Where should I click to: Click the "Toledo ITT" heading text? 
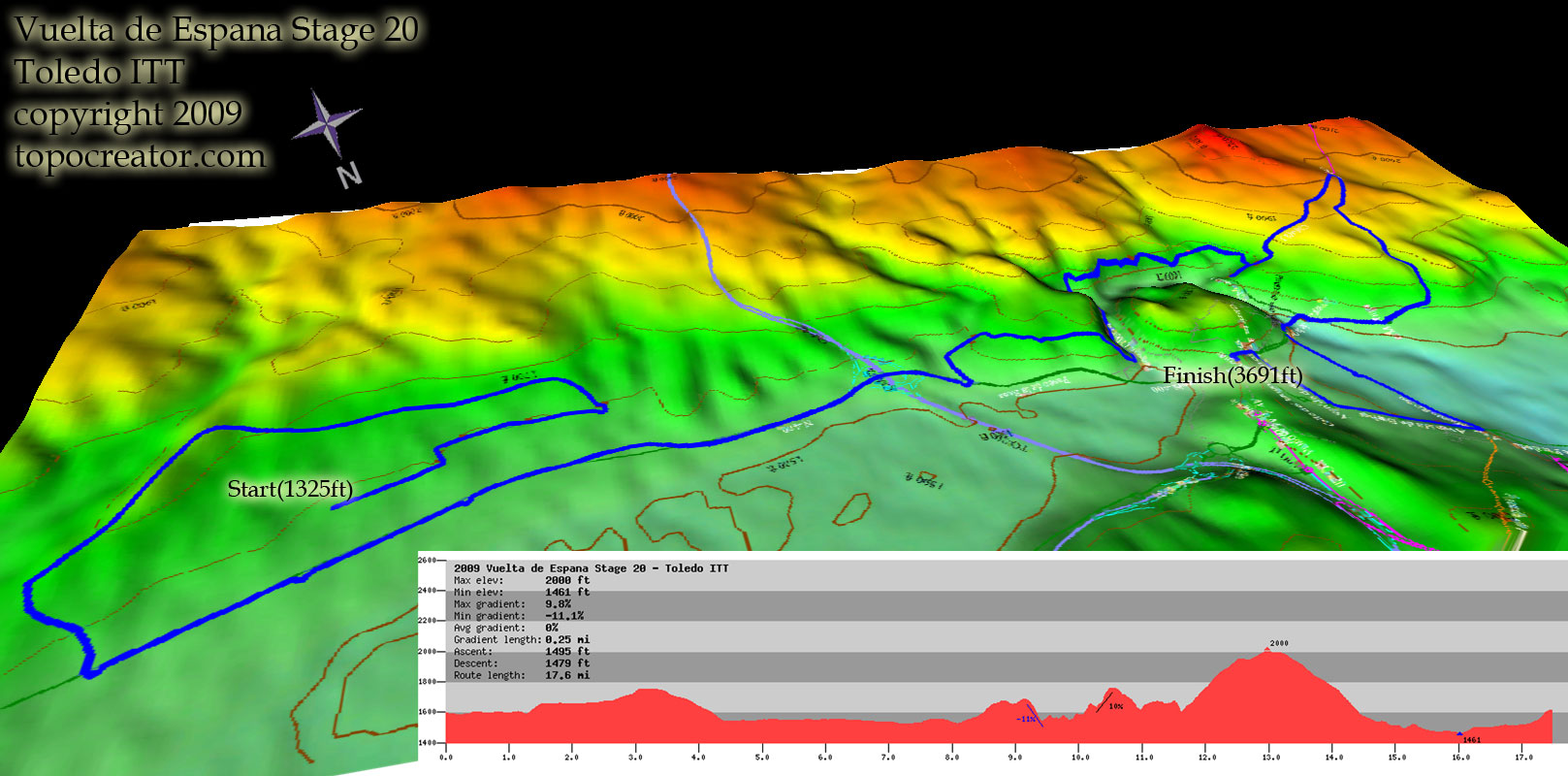(x=99, y=73)
